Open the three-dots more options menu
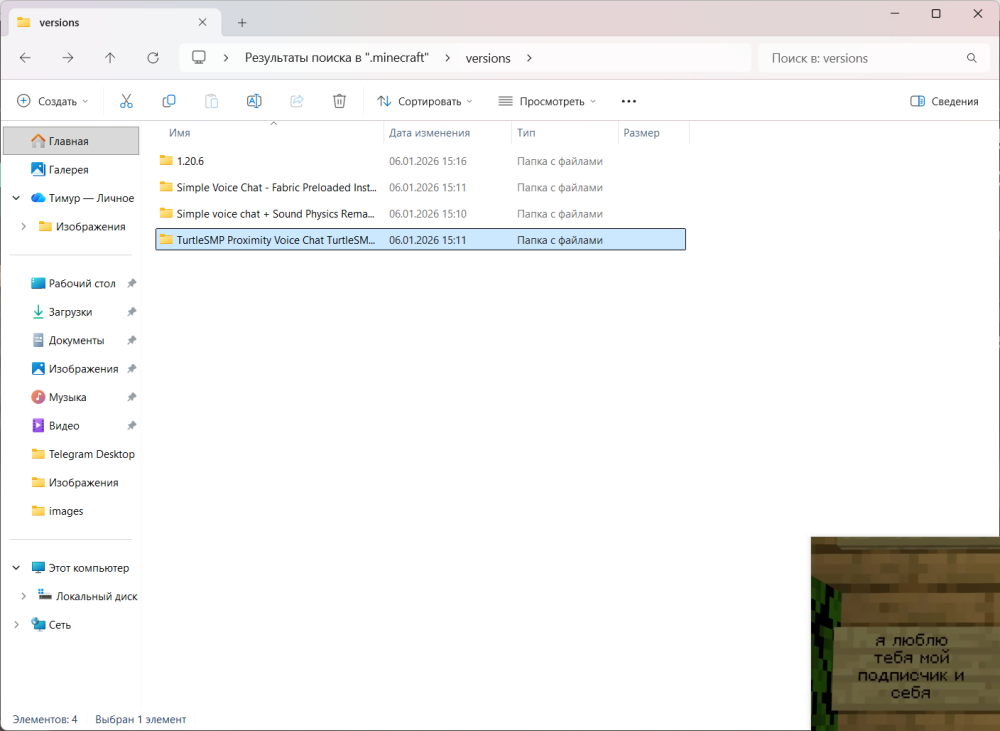 [629, 101]
